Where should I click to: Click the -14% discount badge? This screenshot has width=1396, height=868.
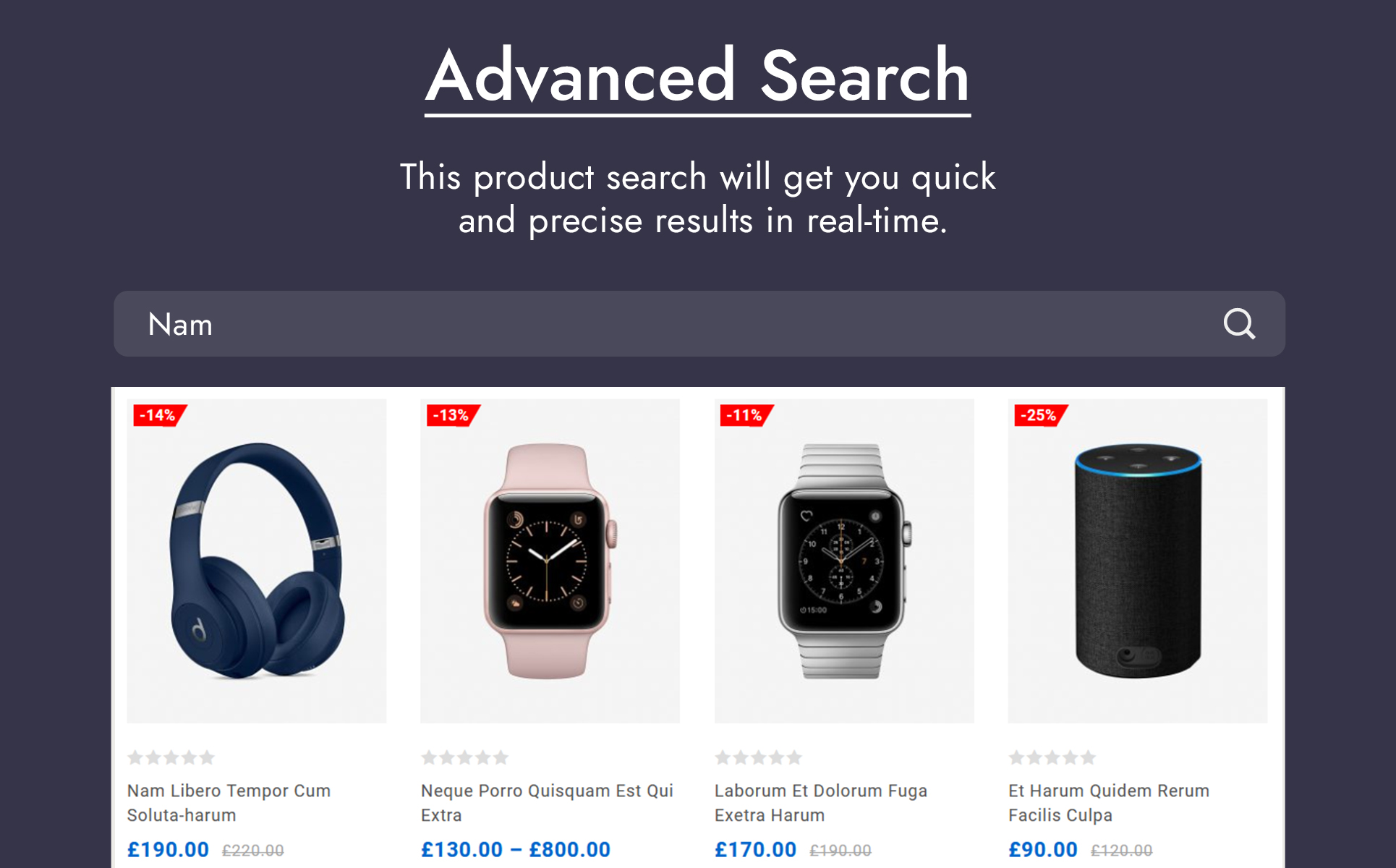point(160,415)
